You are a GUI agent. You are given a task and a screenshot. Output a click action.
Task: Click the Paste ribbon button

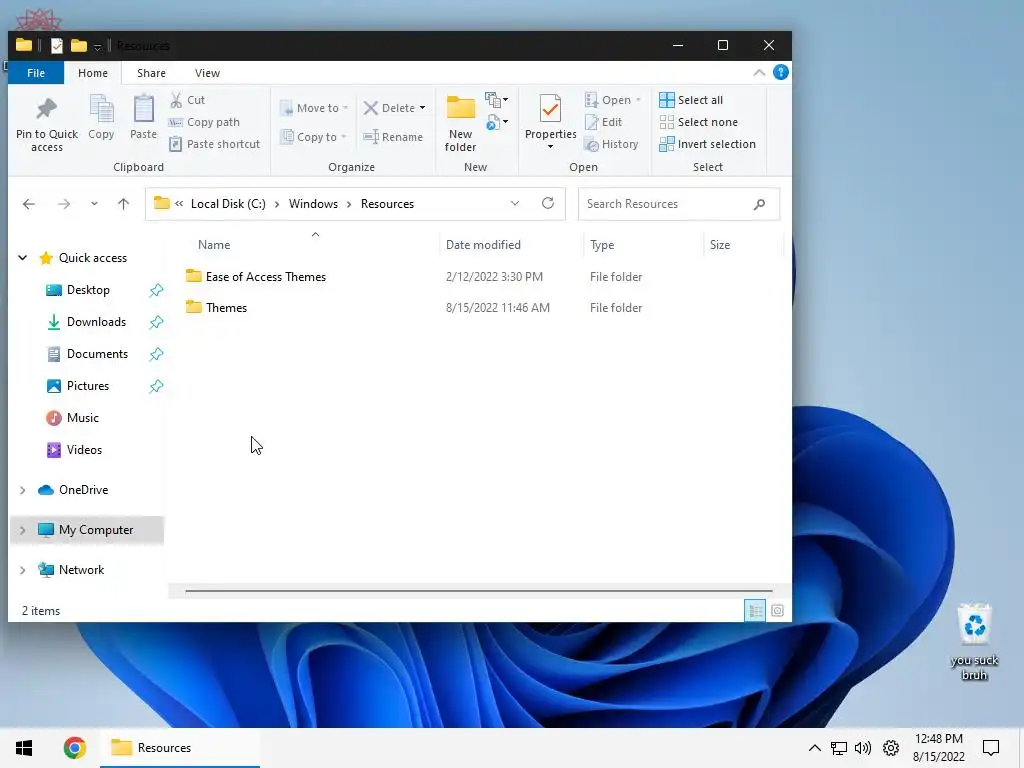tap(143, 118)
